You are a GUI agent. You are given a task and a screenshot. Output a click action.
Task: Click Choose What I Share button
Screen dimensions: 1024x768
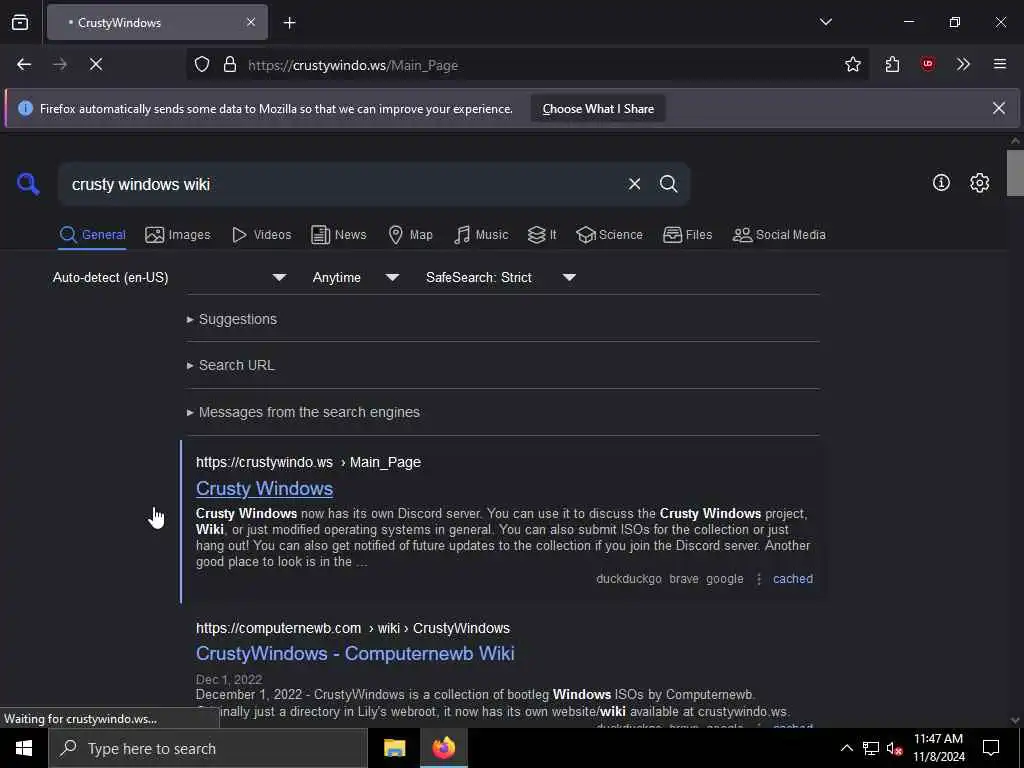tap(598, 108)
